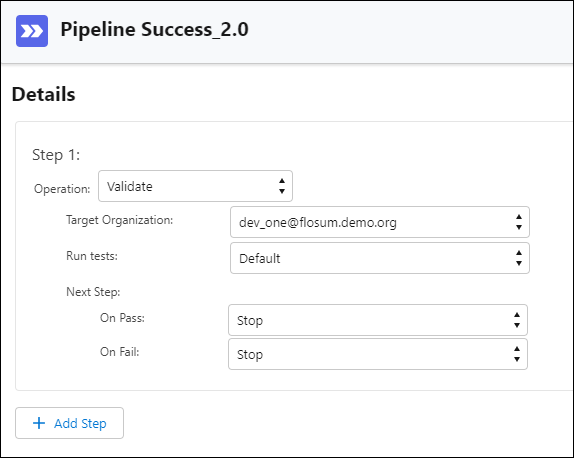Click the plus icon on Add Step

39,423
